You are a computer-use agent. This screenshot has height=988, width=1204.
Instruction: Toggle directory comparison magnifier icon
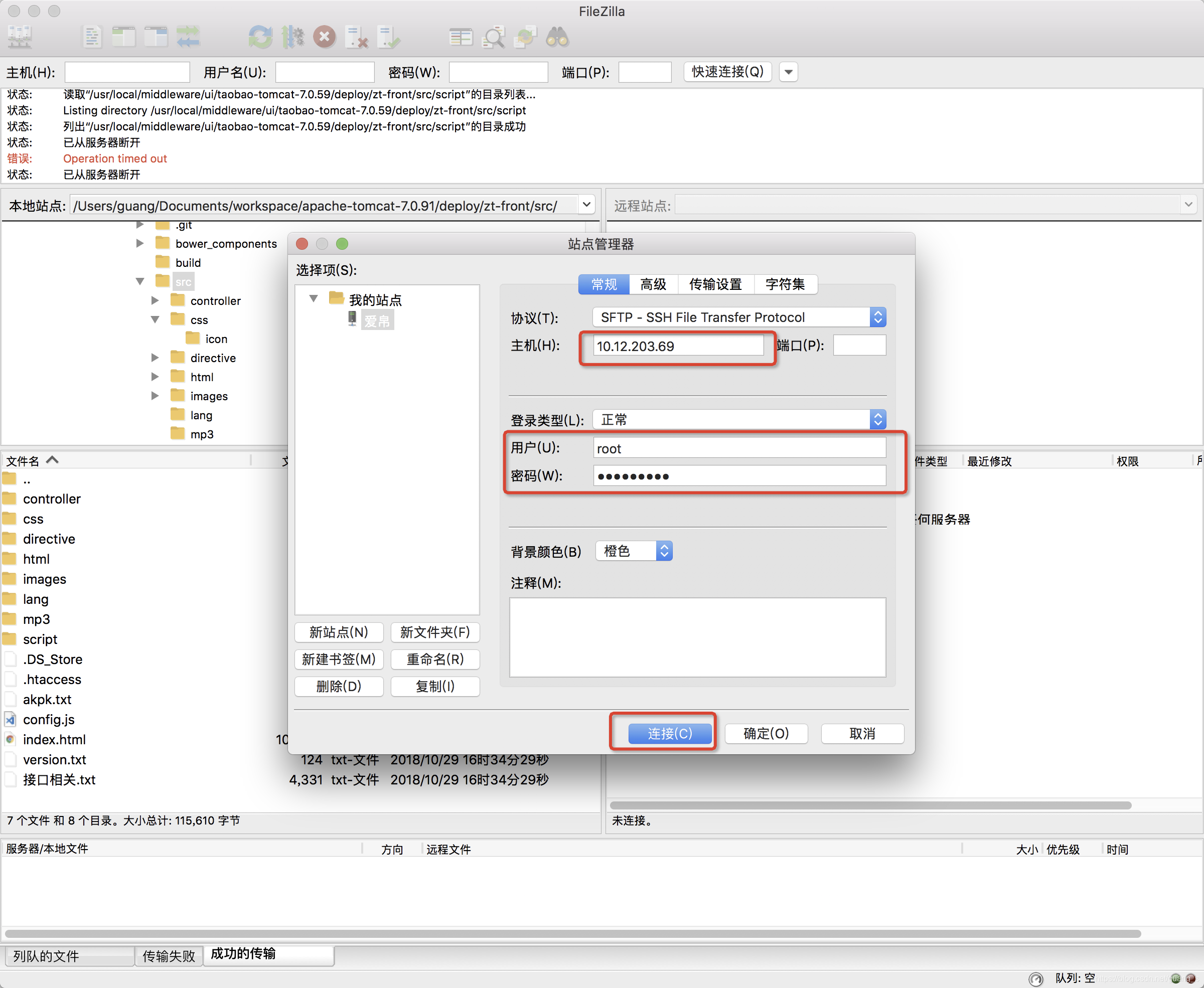tap(493, 38)
